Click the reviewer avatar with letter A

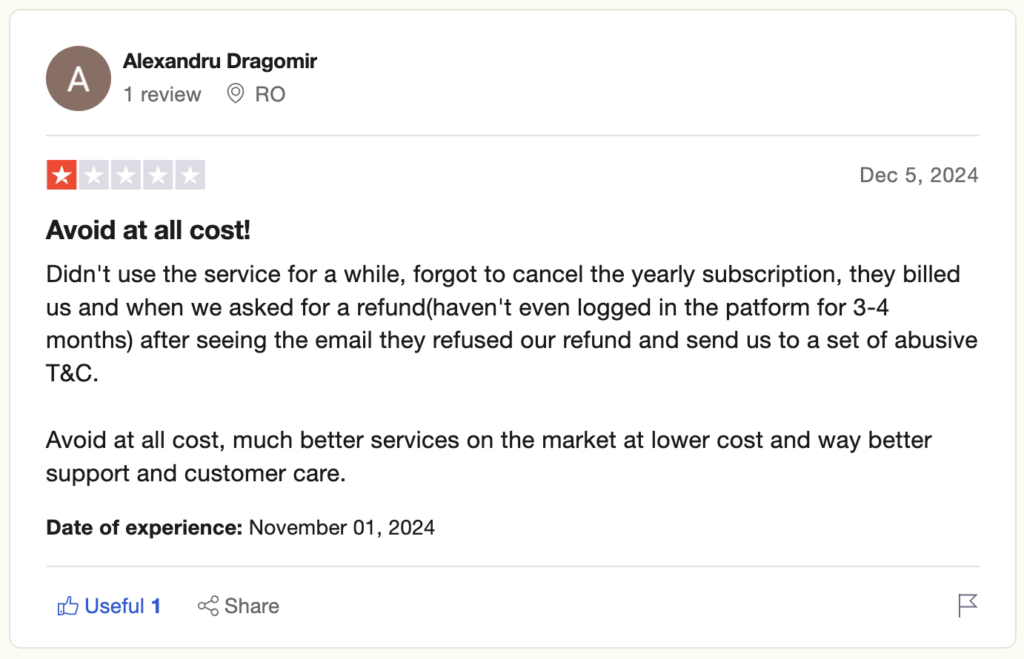click(78, 79)
